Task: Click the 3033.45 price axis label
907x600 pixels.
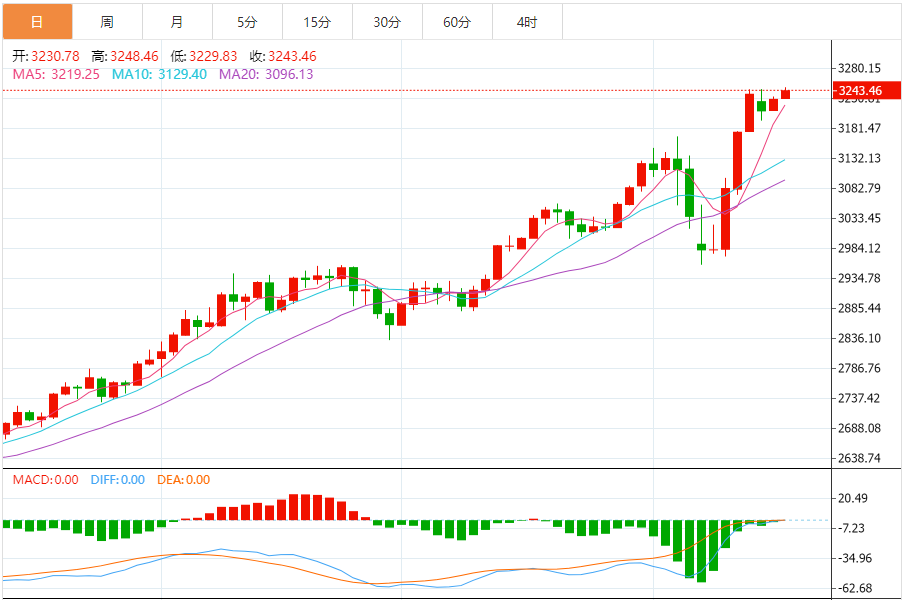Action: click(x=859, y=218)
